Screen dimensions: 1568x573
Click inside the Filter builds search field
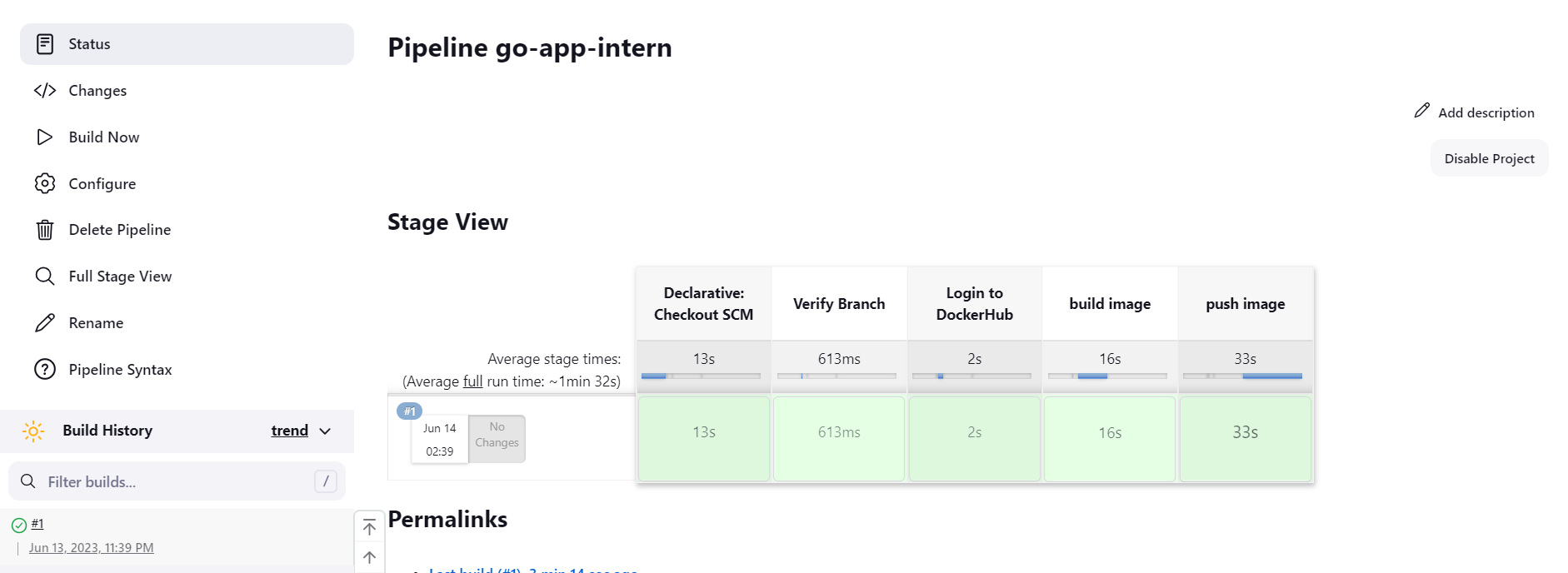pos(167,481)
